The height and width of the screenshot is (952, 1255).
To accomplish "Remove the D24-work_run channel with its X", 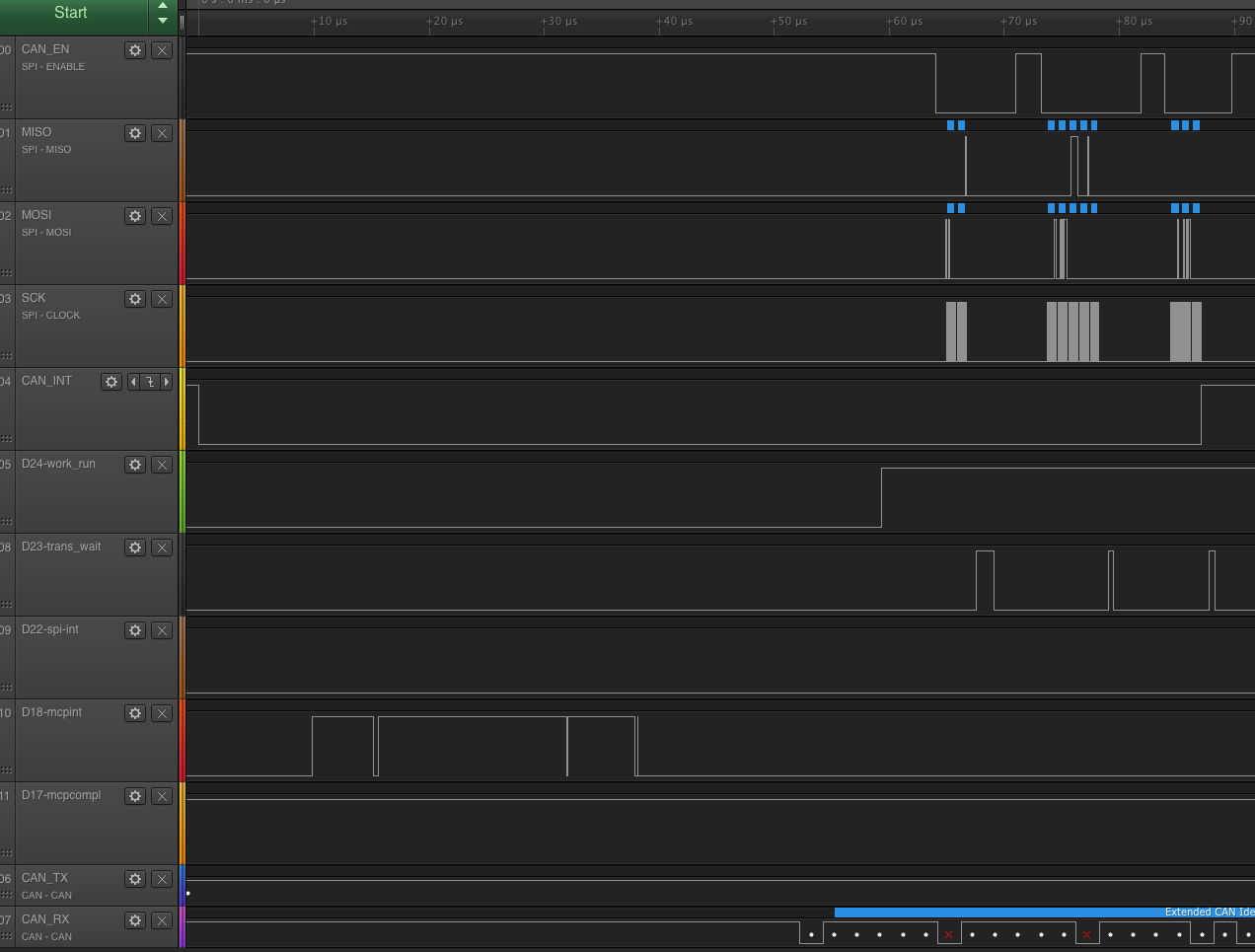I will (x=162, y=465).
